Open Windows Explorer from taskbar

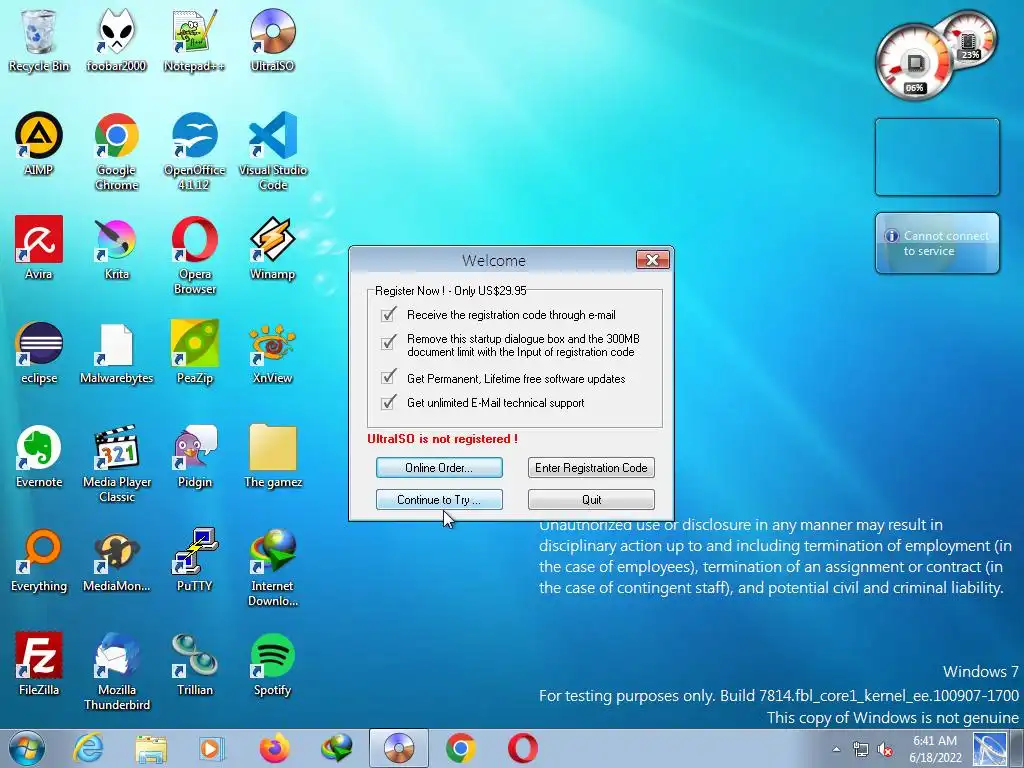(x=151, y=748)
